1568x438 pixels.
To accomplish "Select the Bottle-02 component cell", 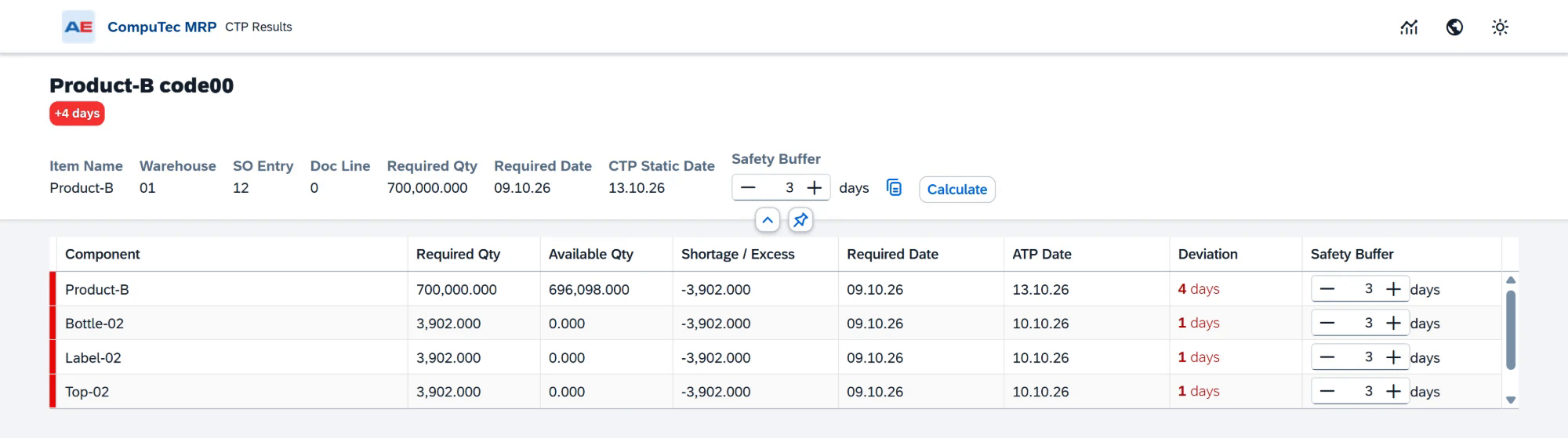I will click(x=232, y=323).
